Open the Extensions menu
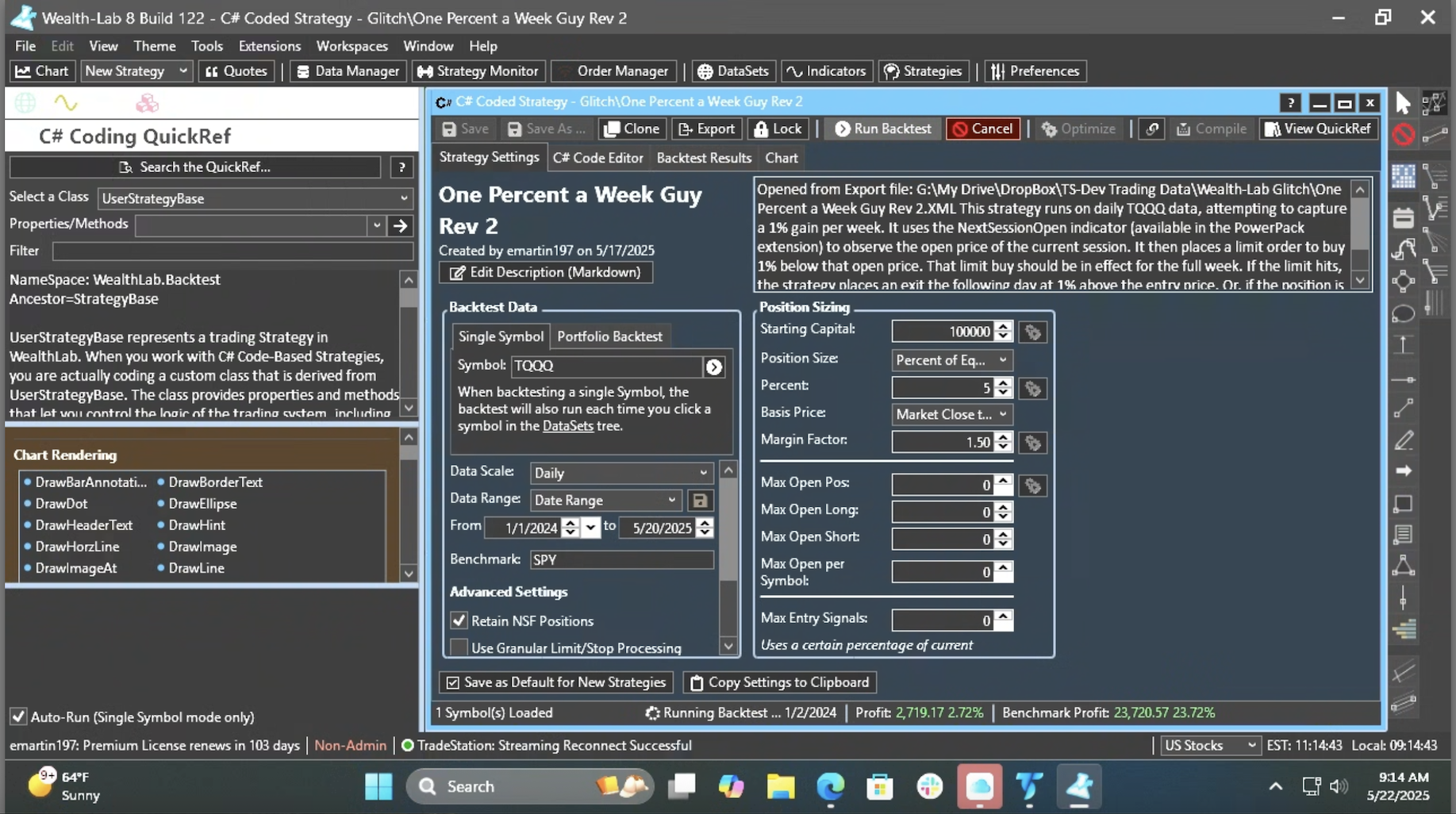The image size is (1456, 814). (x=270, y=46)
